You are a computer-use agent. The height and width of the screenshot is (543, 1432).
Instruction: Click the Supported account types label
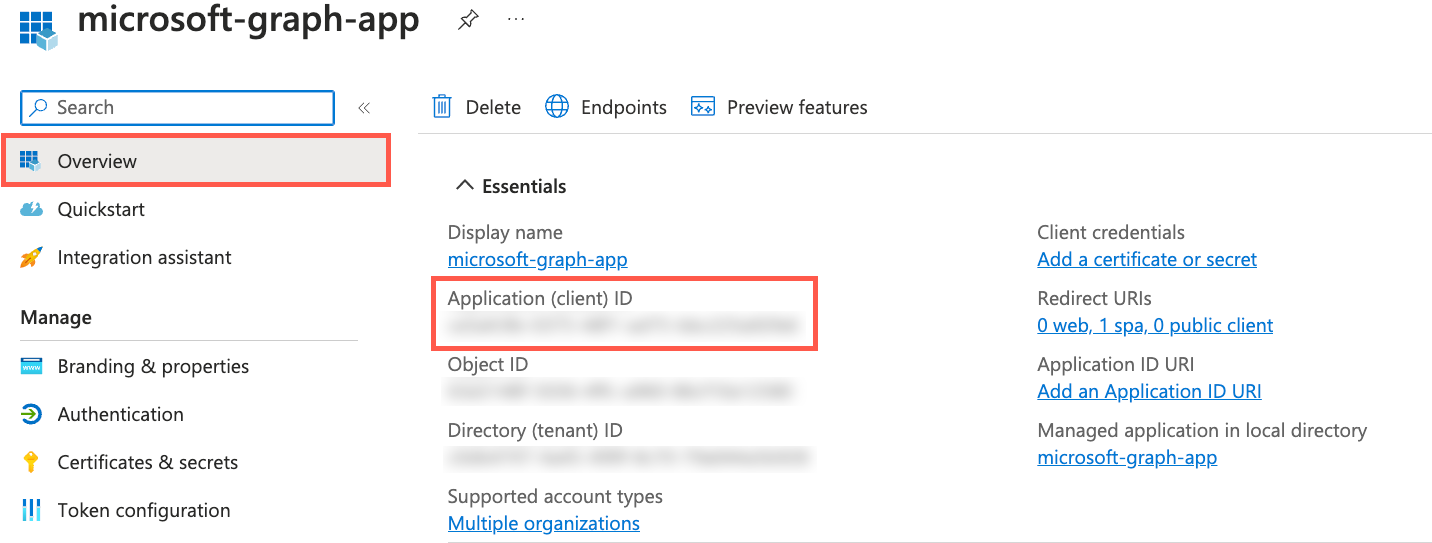pyautogui.click(x=555, y=496)
